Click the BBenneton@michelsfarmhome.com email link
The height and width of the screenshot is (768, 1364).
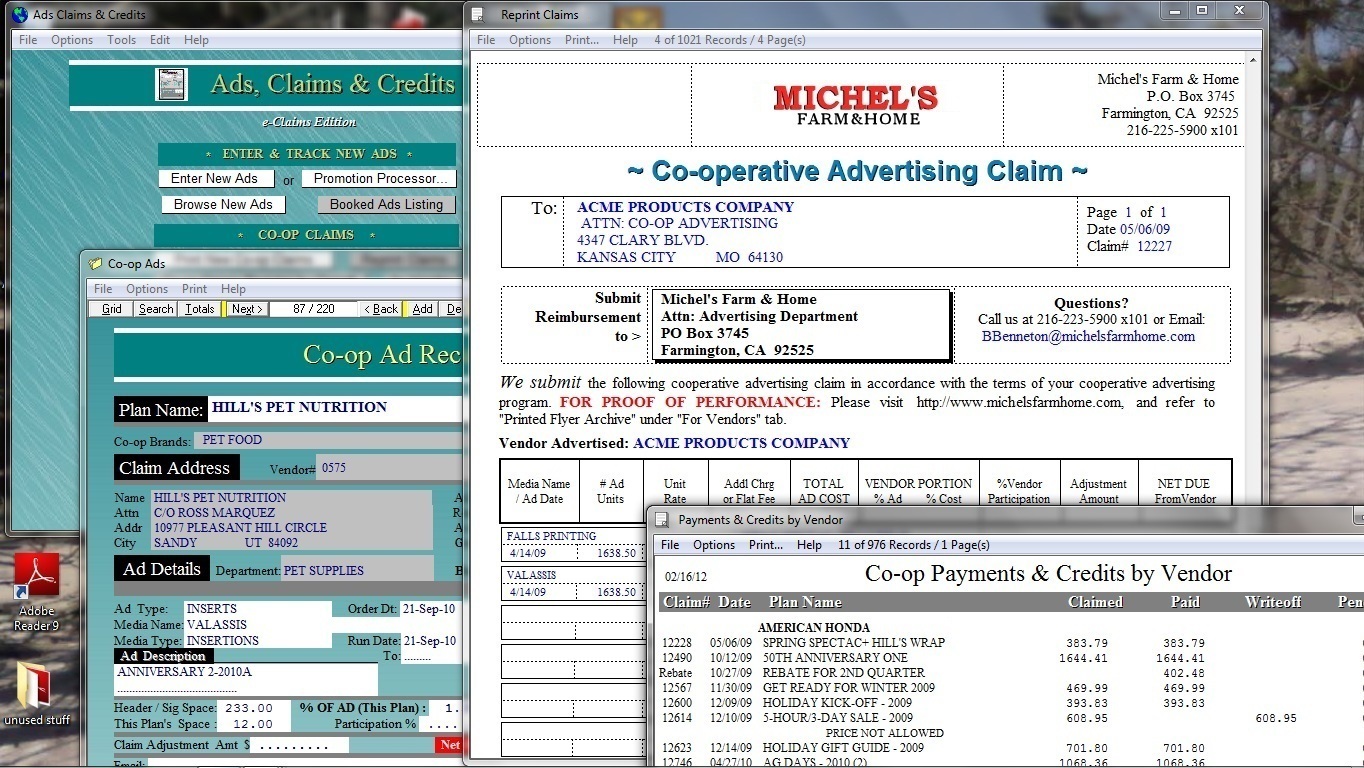coord(1088,337)
